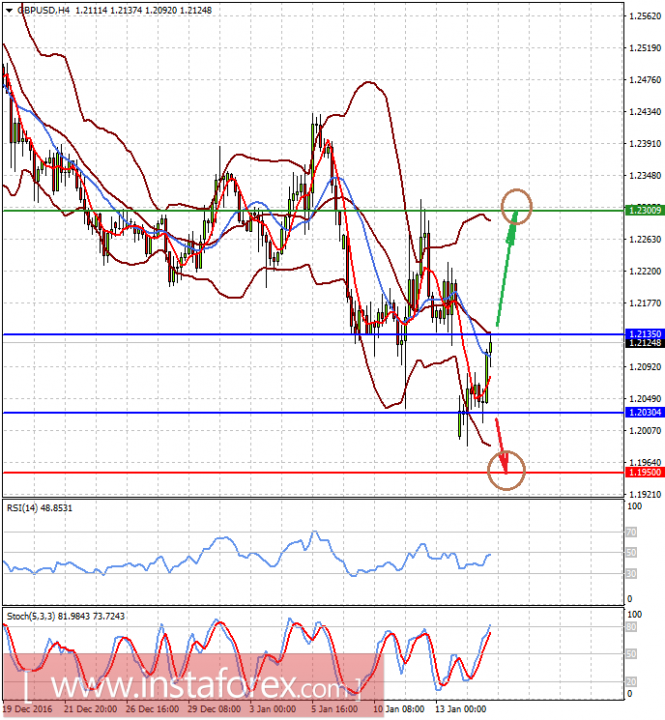Screen dimensions: 665x720
Task: Click the chart shift triangle at top-left
Action: pyautogui.click(x=6, y=9)
